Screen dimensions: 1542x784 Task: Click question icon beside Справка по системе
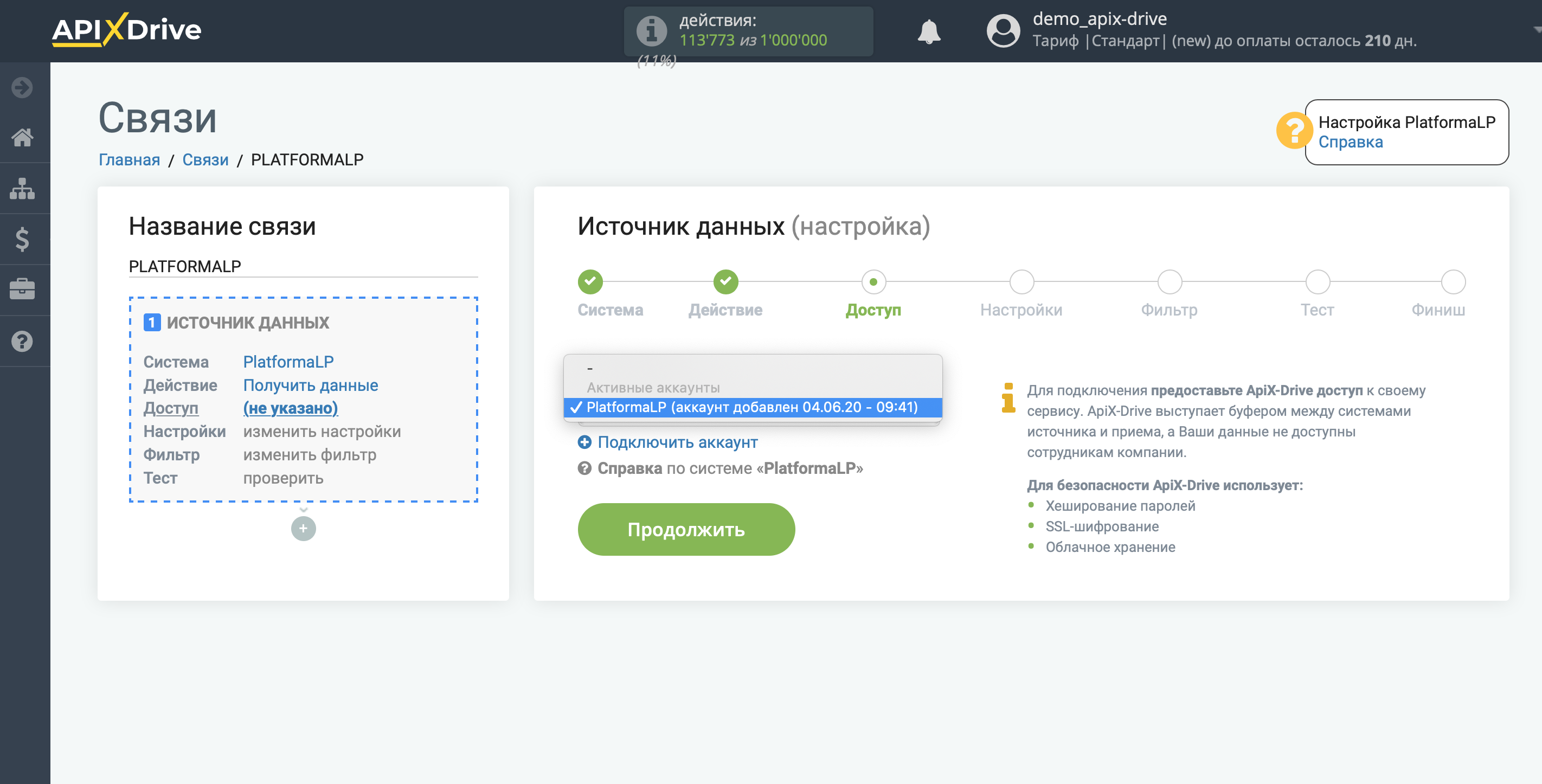[x=584, y=468]
